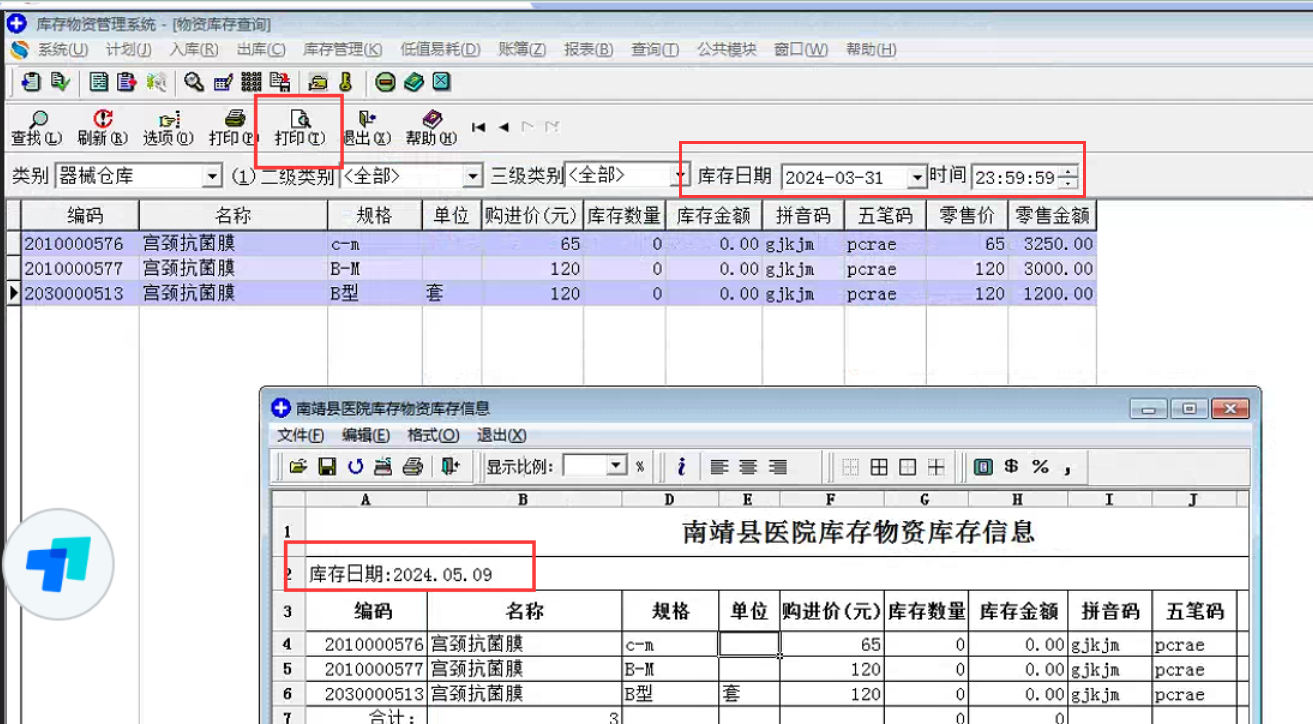Screen dimensions: 1313x724
Task: Open the 出库(C) menu
Action: click(x=261, y=49)
